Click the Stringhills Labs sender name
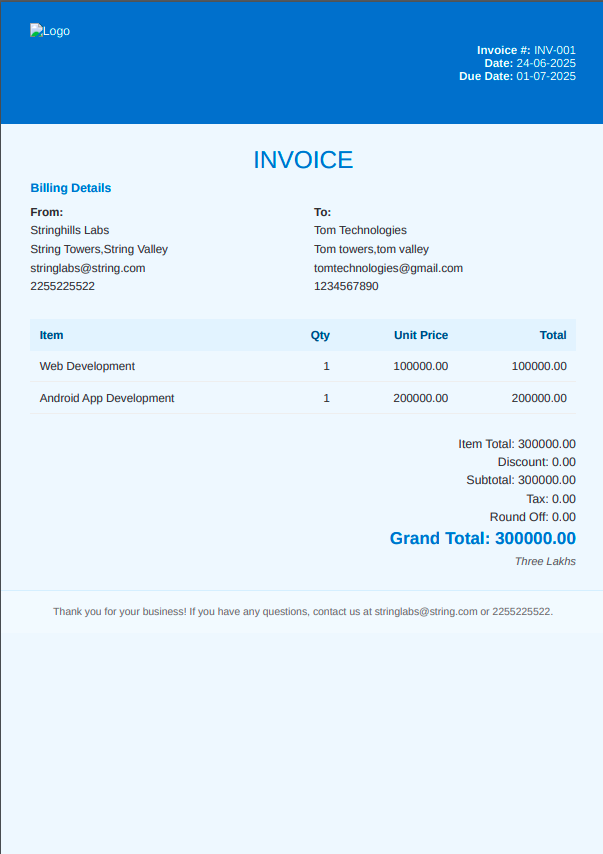This screenshot has height=854, width=603. pyautogui.click(x=70, y=230)
